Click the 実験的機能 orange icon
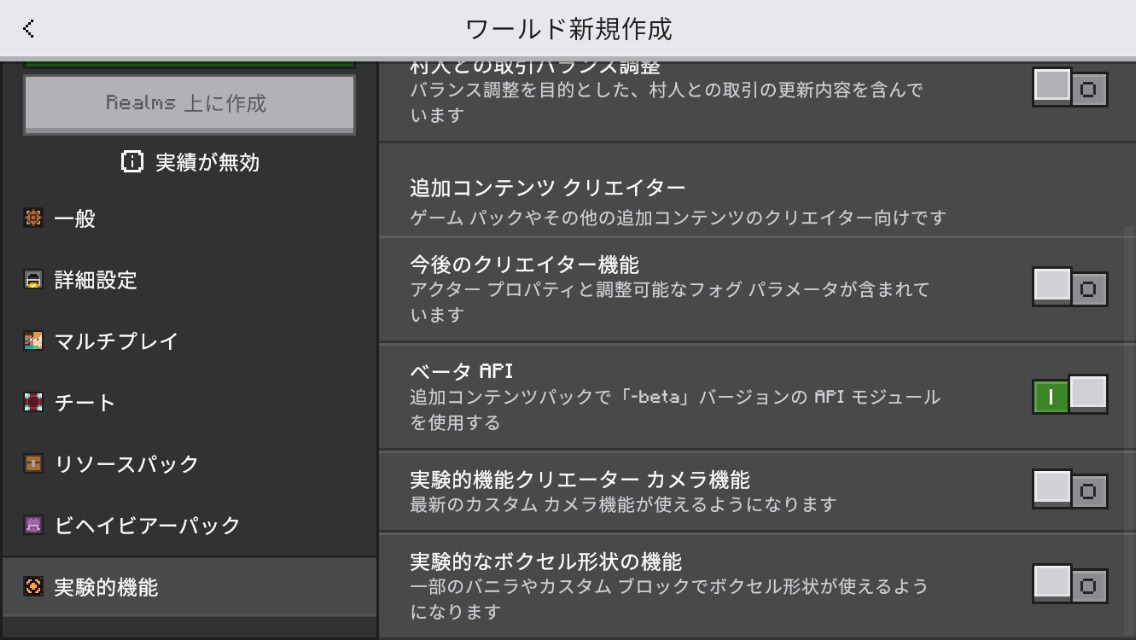1136x640 pixels. 33,586
